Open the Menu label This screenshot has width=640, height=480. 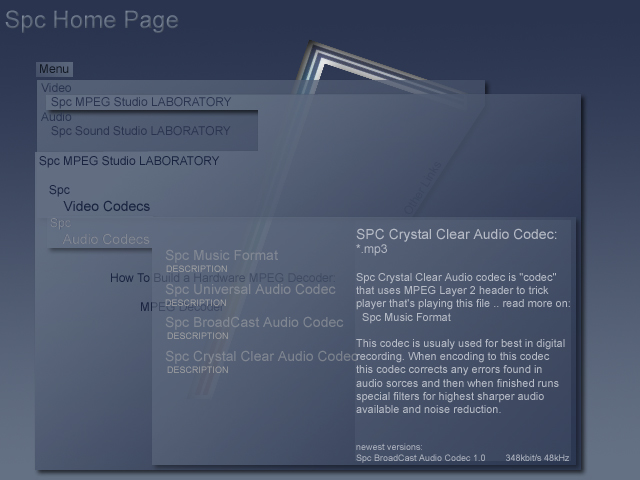[54, 69]
